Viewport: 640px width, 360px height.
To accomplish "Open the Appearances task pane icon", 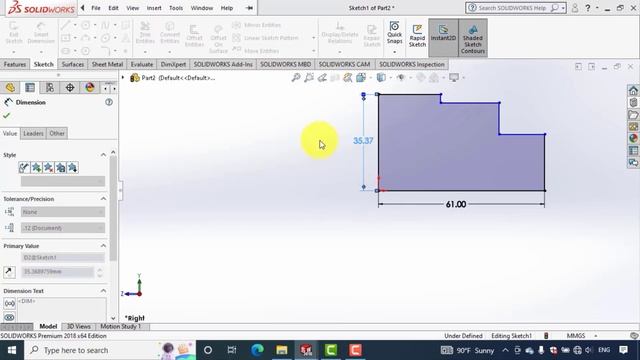I will coord(633,138).
